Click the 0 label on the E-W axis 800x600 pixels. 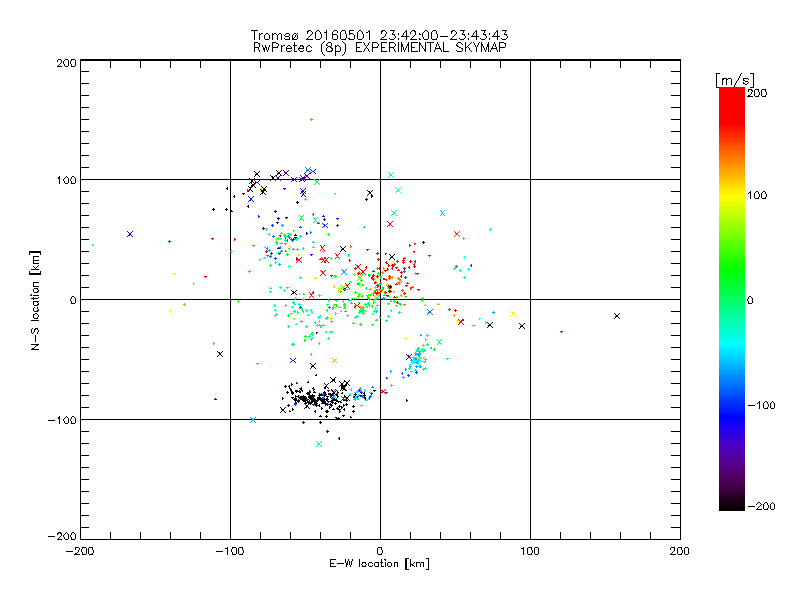380,552
